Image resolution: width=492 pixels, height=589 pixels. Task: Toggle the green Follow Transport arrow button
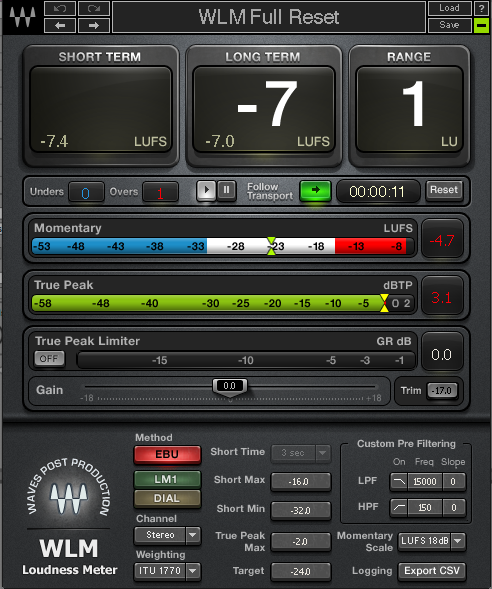point(315,190)
